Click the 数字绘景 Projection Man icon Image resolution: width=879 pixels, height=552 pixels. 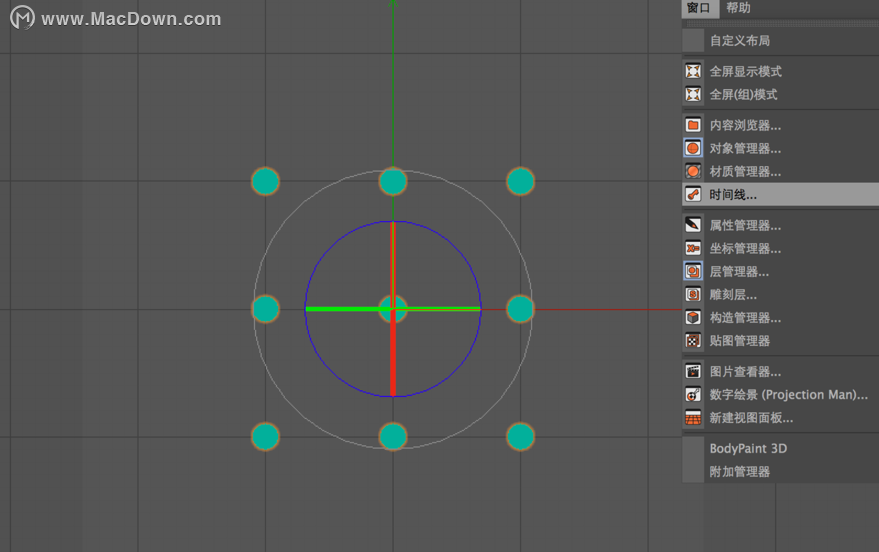click(693, 395)
